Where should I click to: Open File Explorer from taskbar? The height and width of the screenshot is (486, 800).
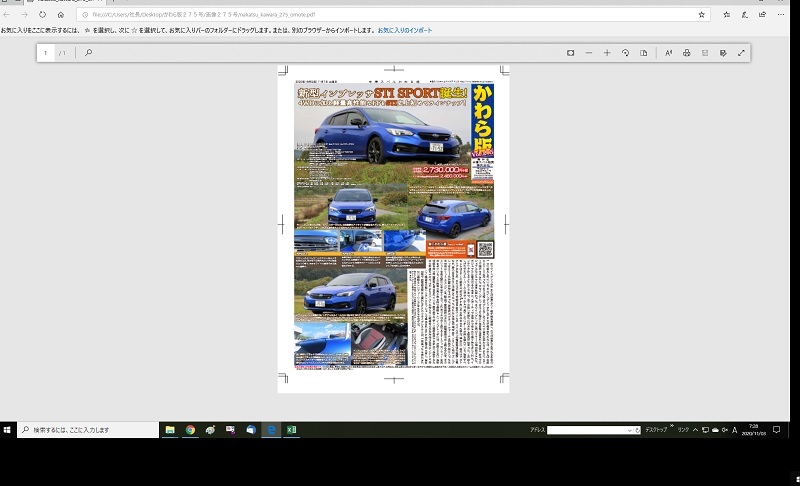(x=170, y=430)
